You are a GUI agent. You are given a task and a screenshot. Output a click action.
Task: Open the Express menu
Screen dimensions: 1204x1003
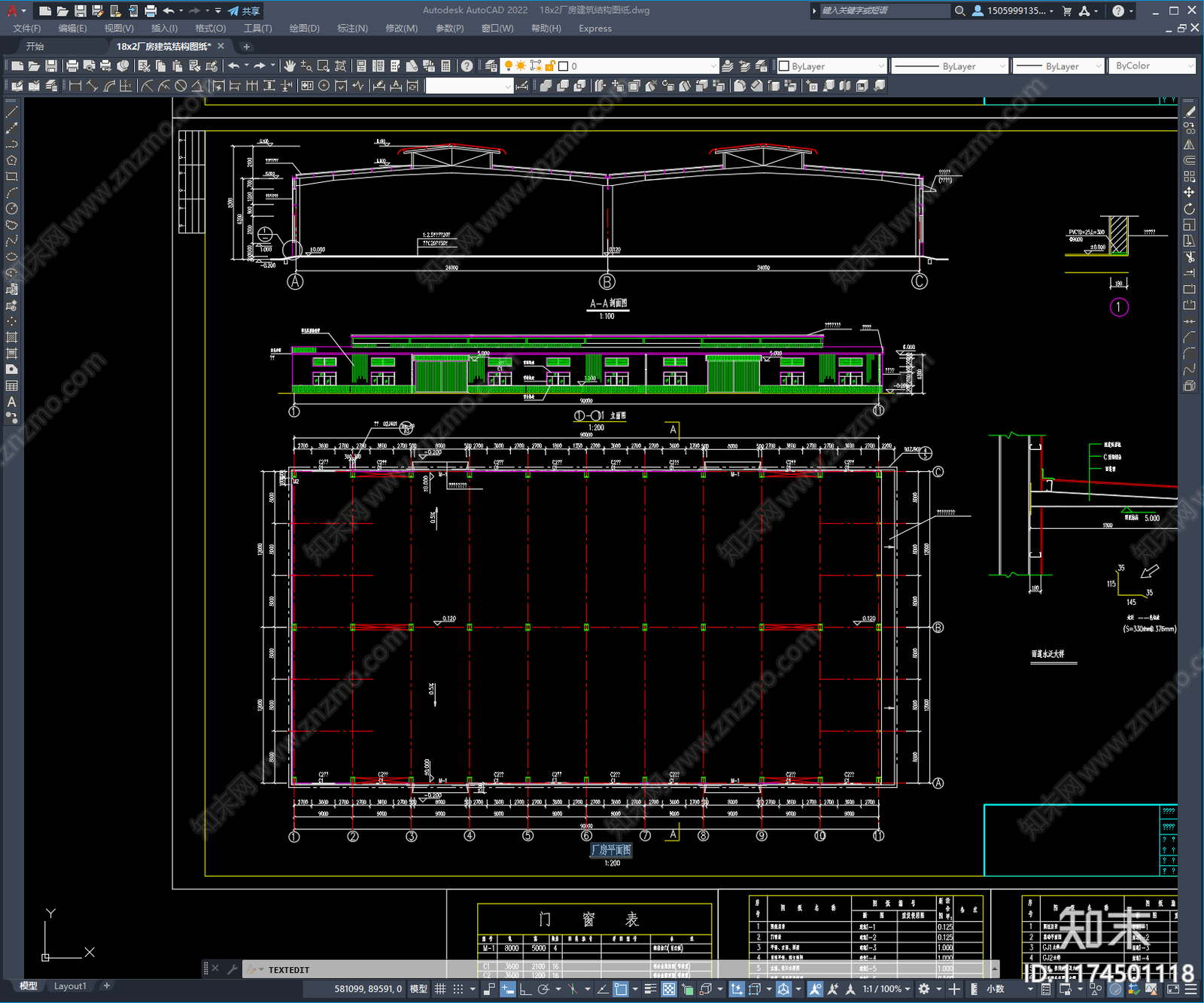595,29
